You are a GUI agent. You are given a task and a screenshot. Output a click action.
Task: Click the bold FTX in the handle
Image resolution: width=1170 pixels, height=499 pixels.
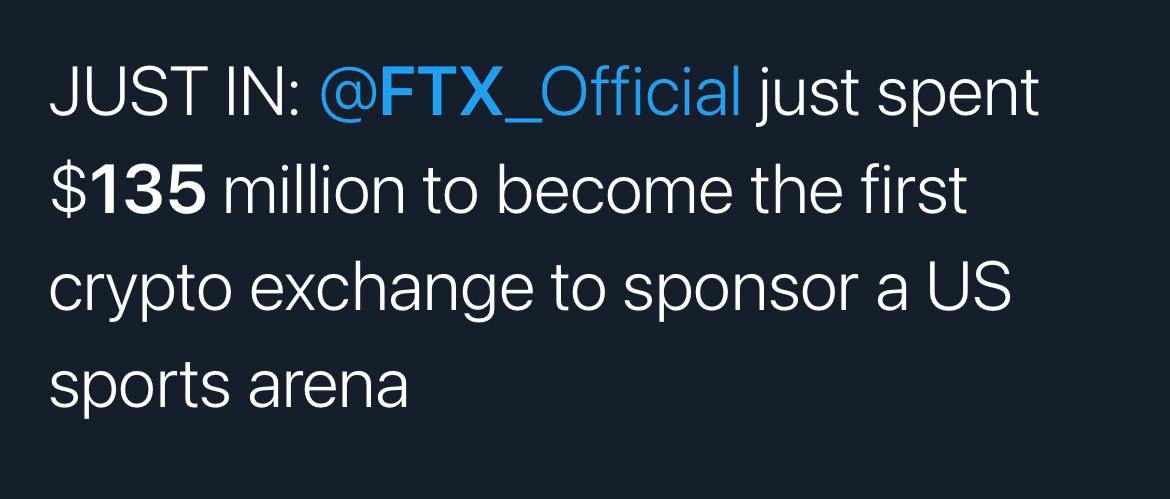tap(441, 93)
